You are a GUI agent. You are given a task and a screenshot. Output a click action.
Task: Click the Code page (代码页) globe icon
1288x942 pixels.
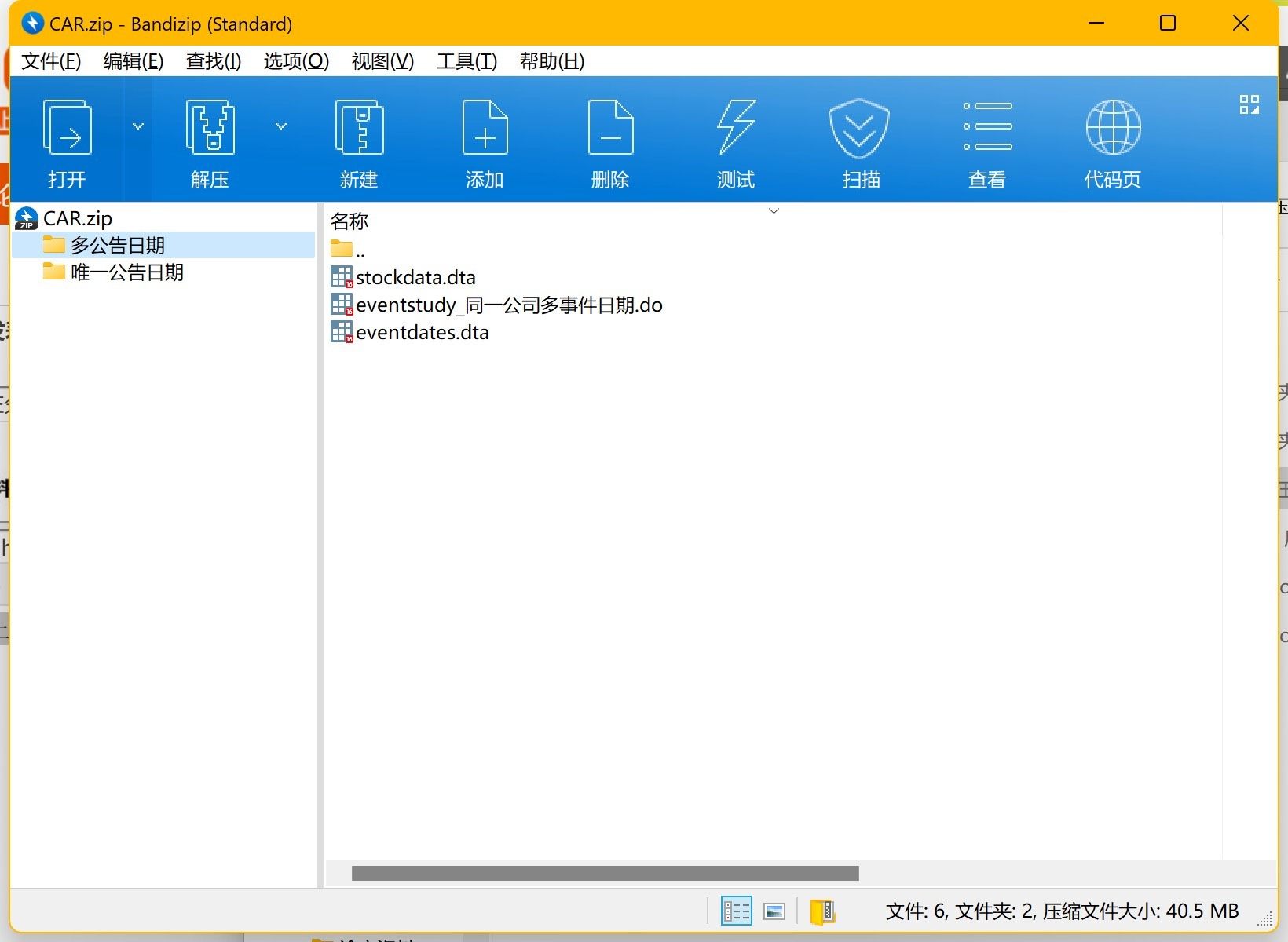pyautogui.click(x=1113, y=127)
